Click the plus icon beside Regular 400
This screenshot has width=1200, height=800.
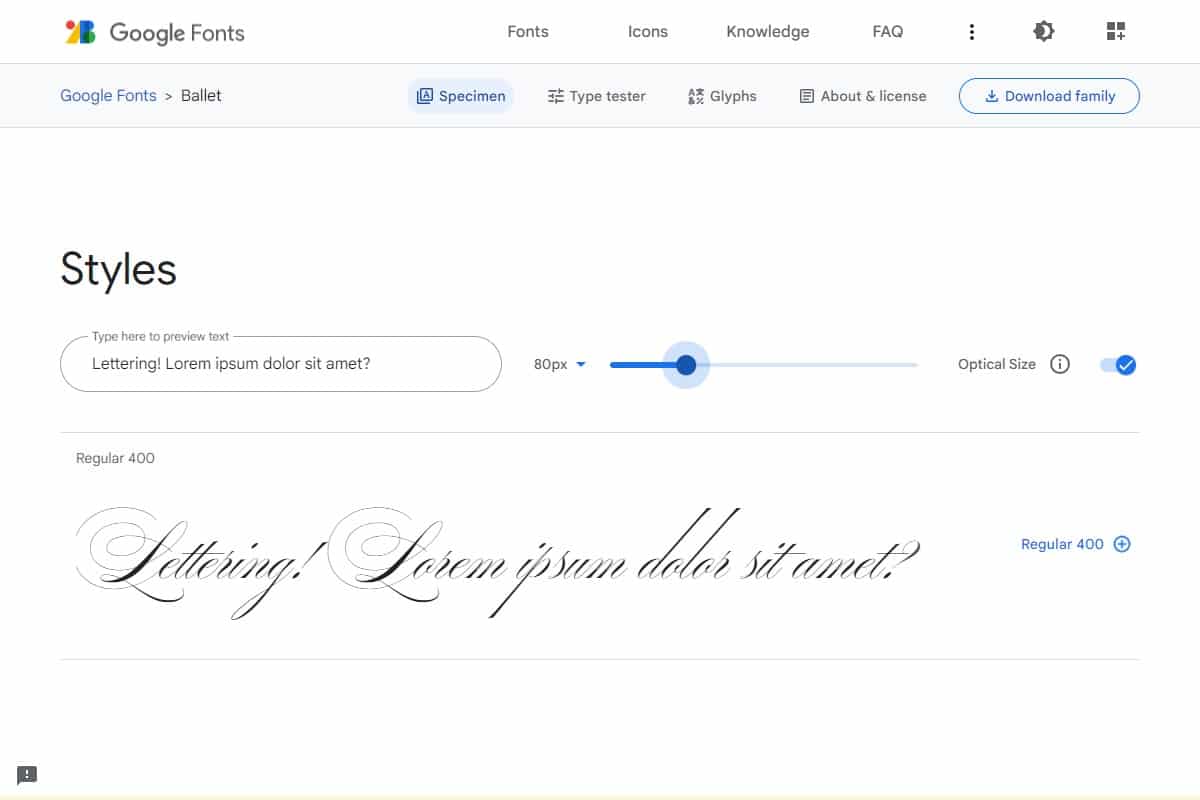click(1122, 544)
